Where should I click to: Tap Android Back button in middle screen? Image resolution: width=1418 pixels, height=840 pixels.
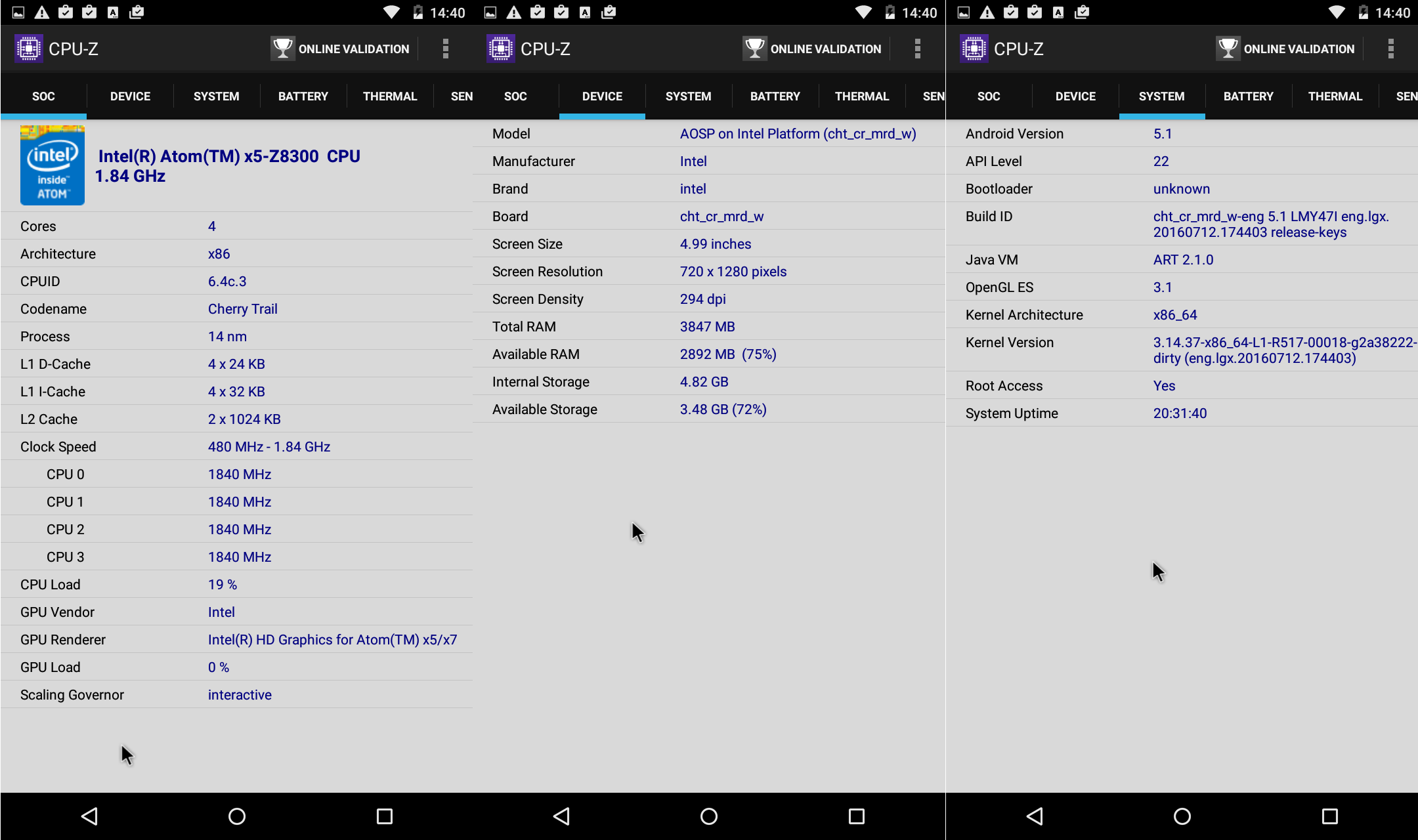561,816
